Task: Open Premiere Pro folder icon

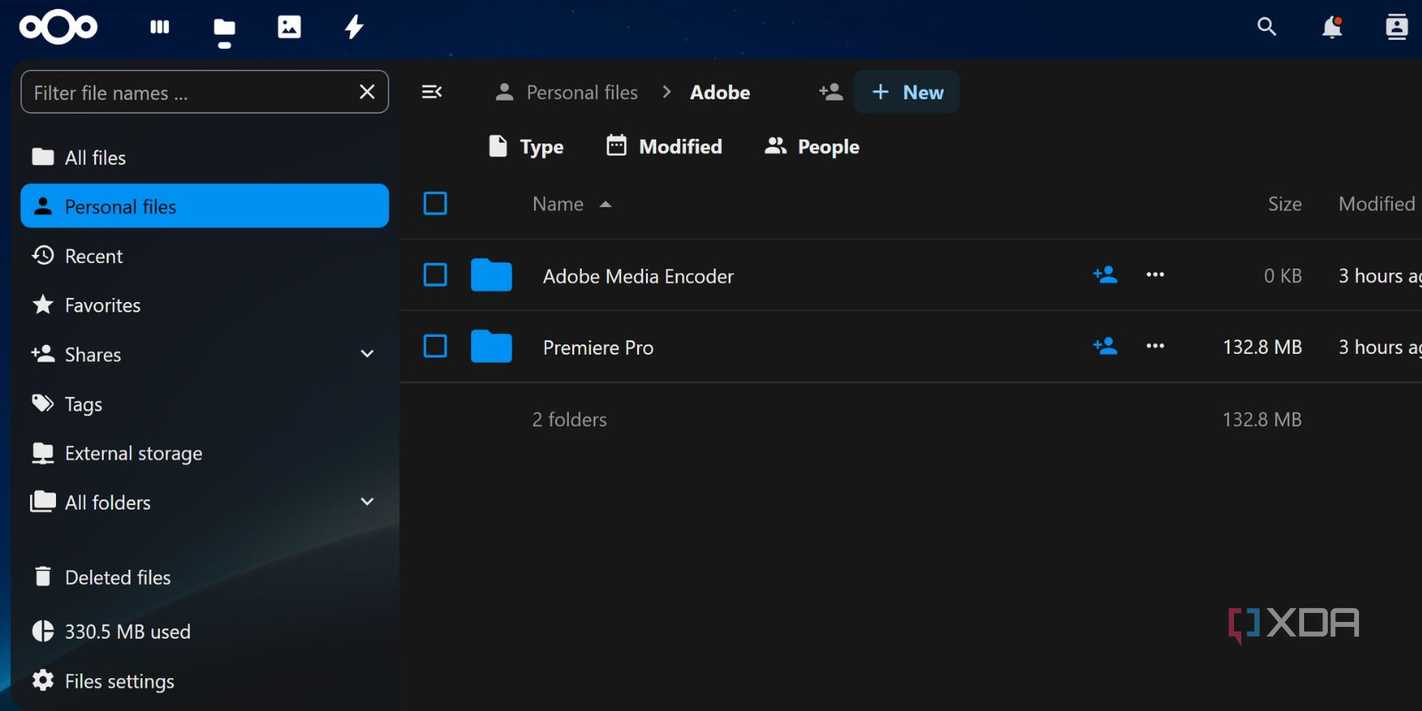Action: [491, 346]
